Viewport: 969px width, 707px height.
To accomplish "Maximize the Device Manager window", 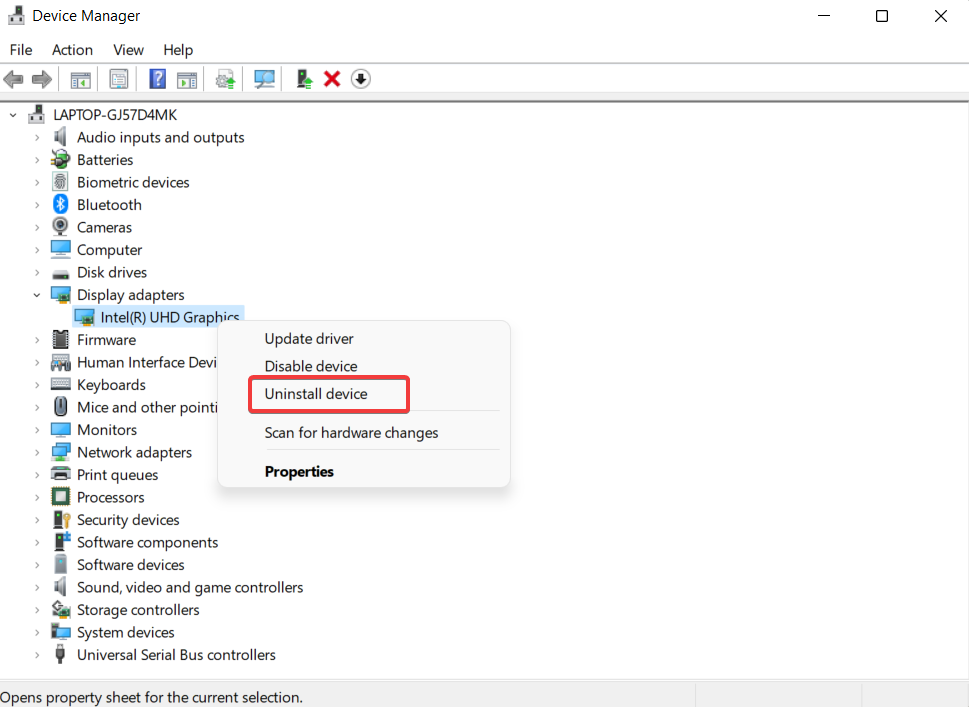I will tap(882, 16).
